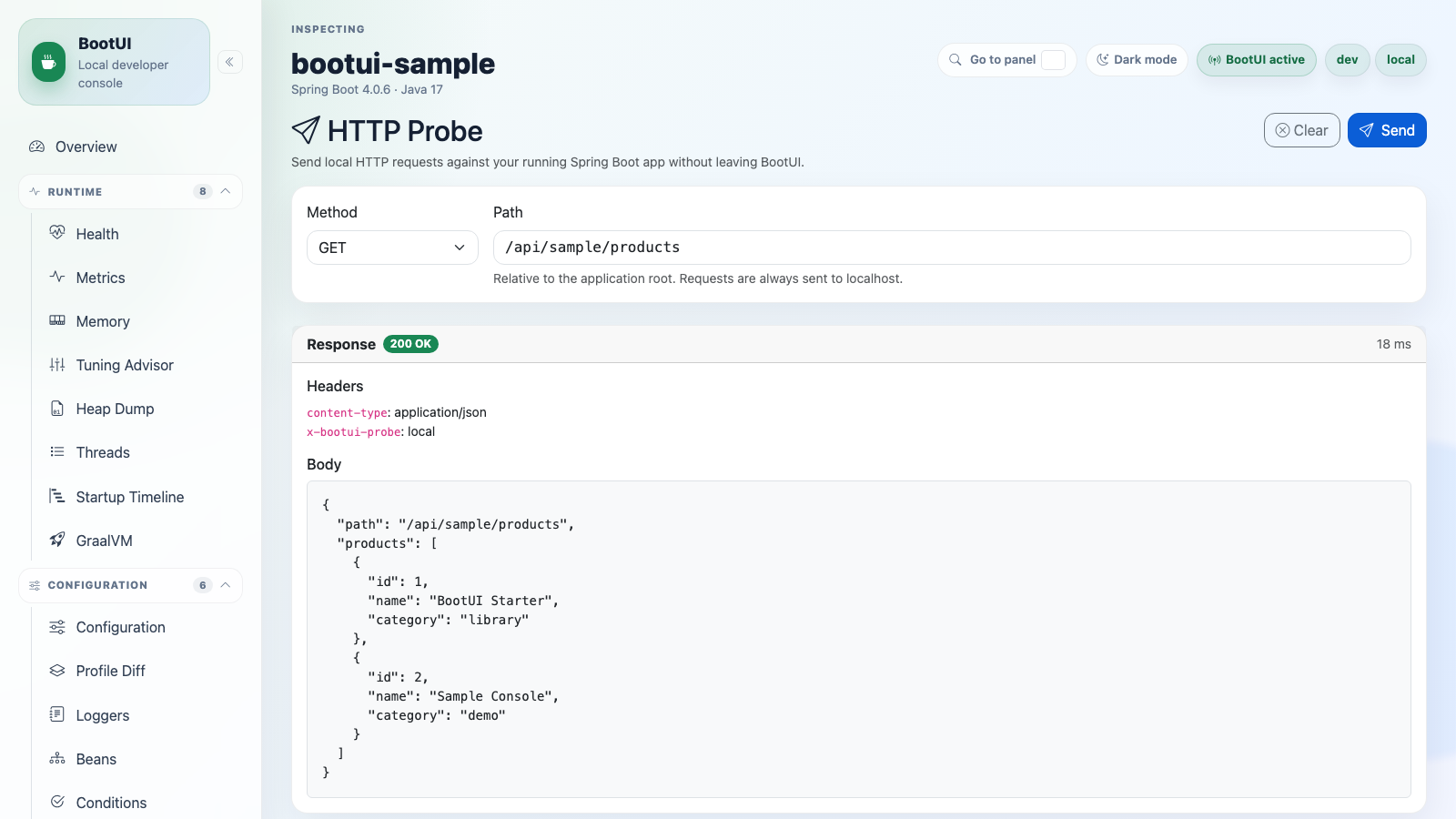Click the Heap Dump file icon
This screenshot has width=1456, height=819.
coord(57,408)
